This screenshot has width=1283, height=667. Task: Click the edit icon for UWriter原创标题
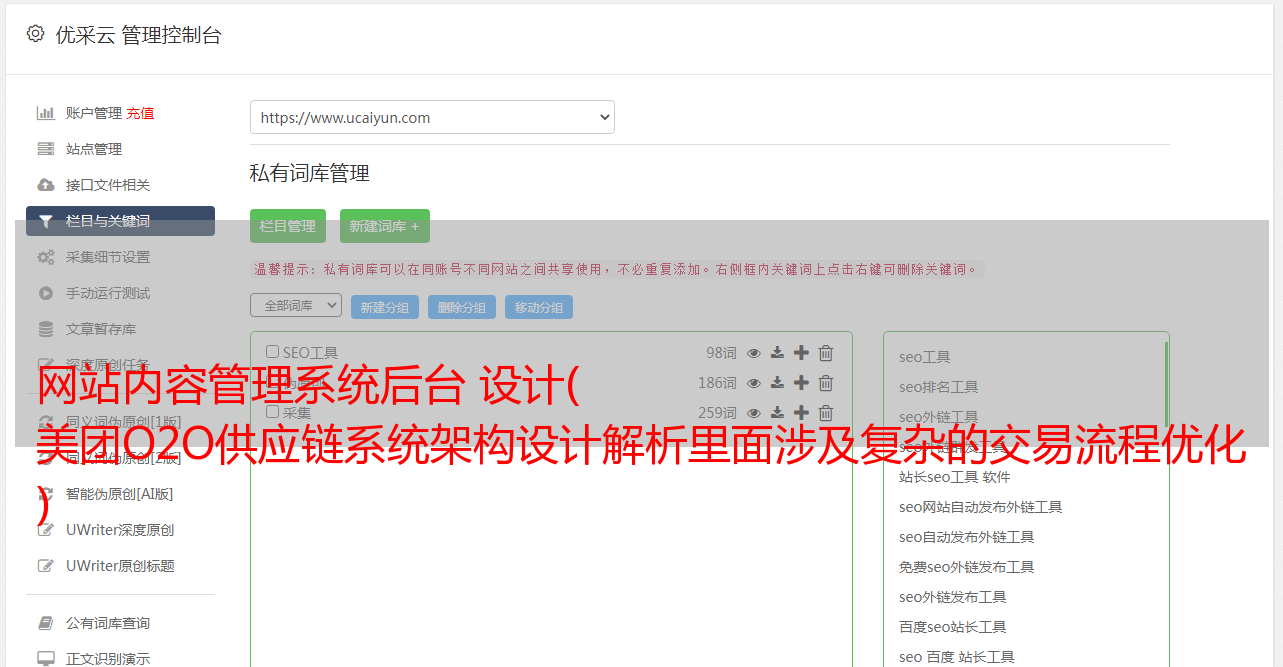point(45,566)
